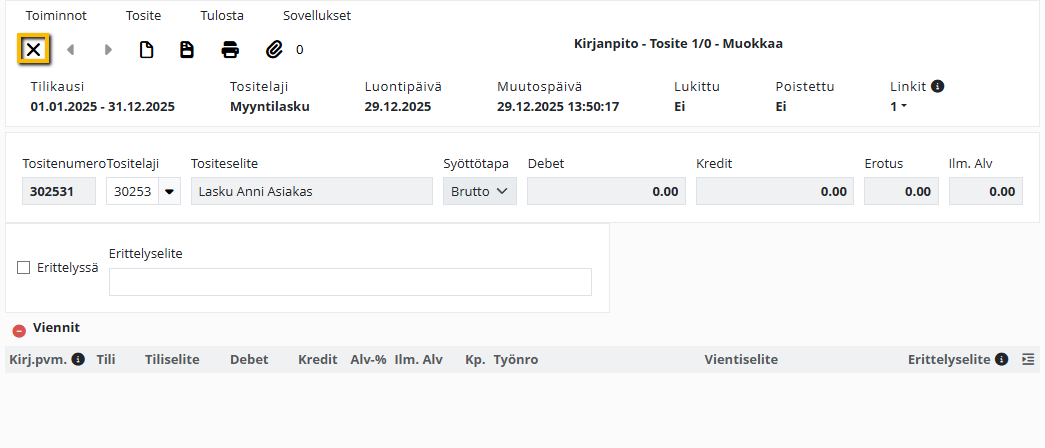This screenshot has height=448, width=1045.
Task: Open the Syöttötapa Brutto dropdown
Action: pos(480,191)
